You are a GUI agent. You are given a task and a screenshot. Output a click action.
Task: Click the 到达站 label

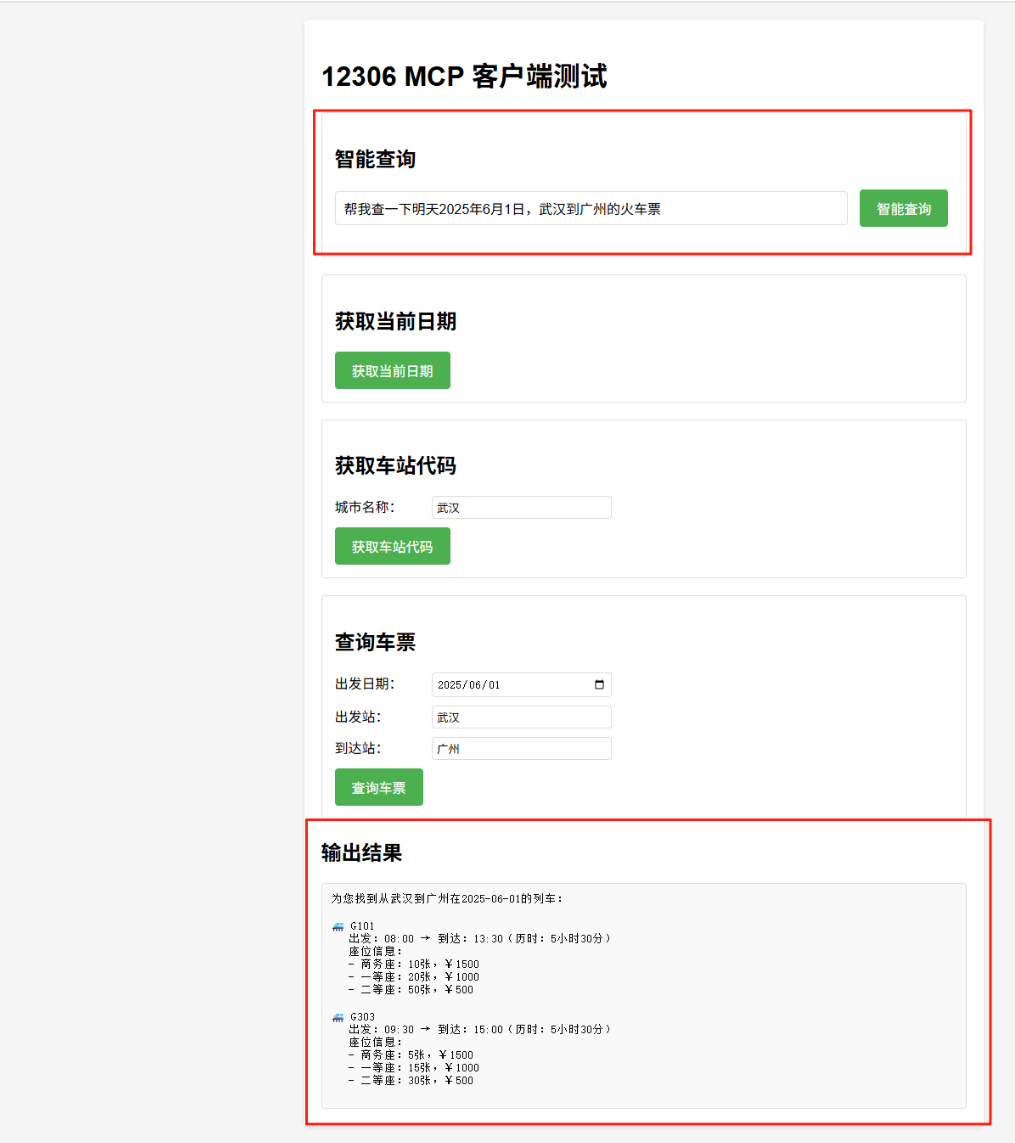point(358,749)
